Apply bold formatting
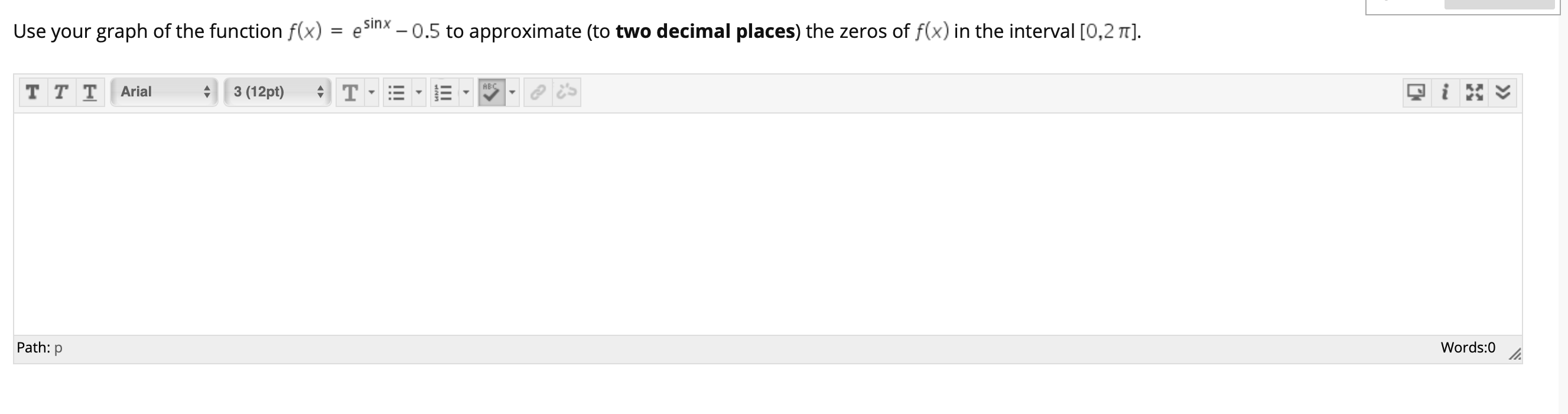Viewport: 1568px width, 414px height. (34, 93)
